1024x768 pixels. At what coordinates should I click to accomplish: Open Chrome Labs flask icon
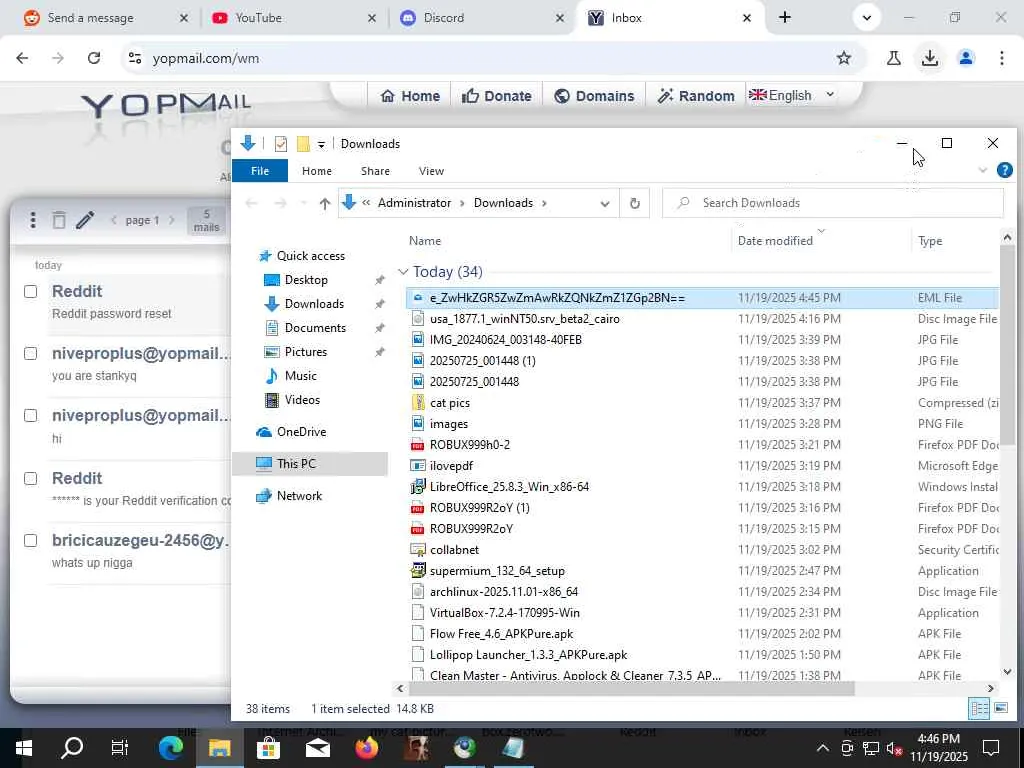[893, 58]
